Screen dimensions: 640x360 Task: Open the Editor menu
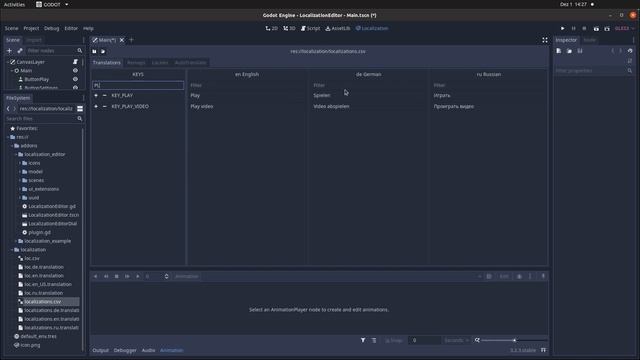[71, 29]
